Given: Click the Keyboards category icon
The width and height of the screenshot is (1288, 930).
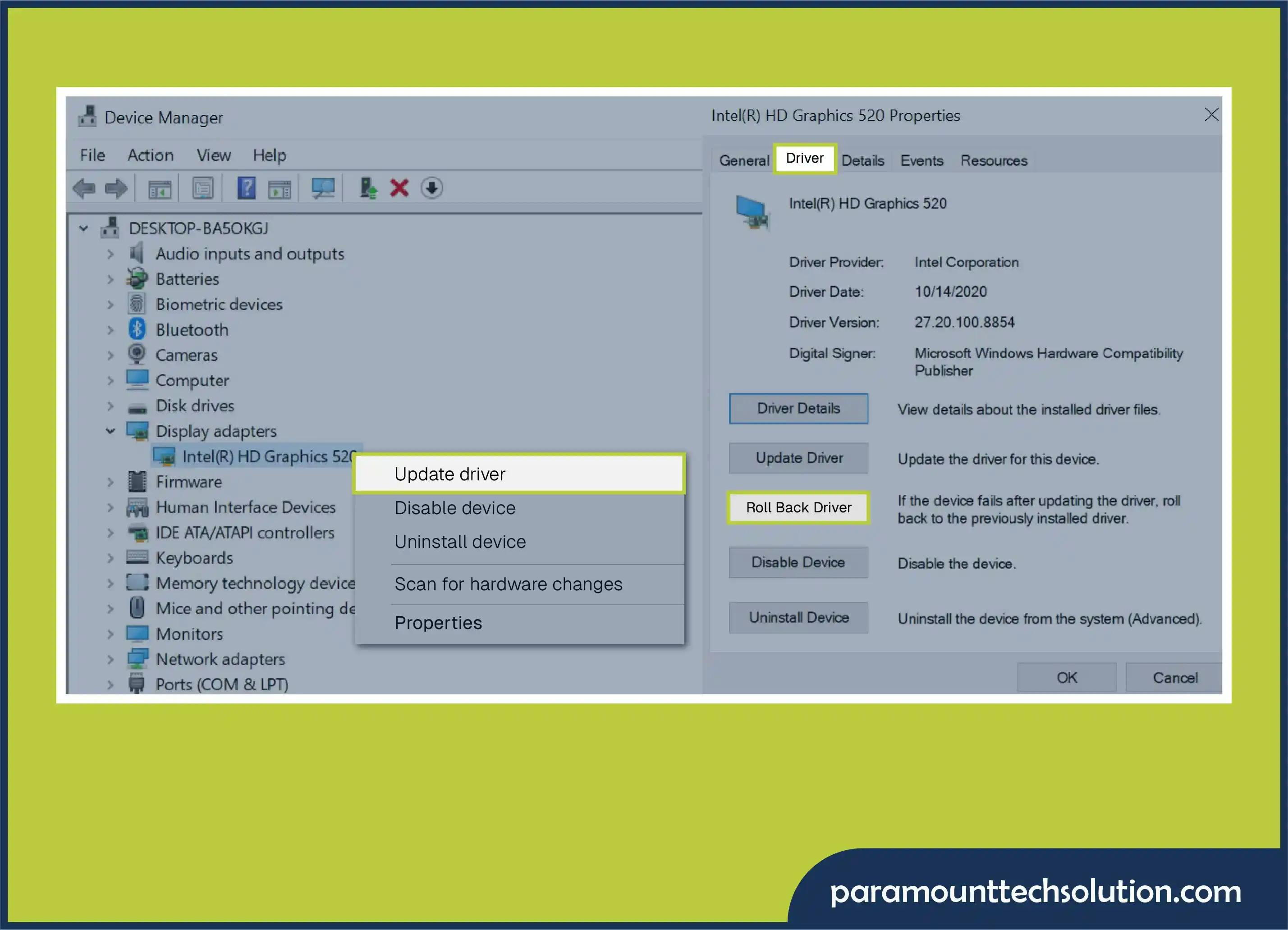Looking at the screenshot, I should click(137, 557).
